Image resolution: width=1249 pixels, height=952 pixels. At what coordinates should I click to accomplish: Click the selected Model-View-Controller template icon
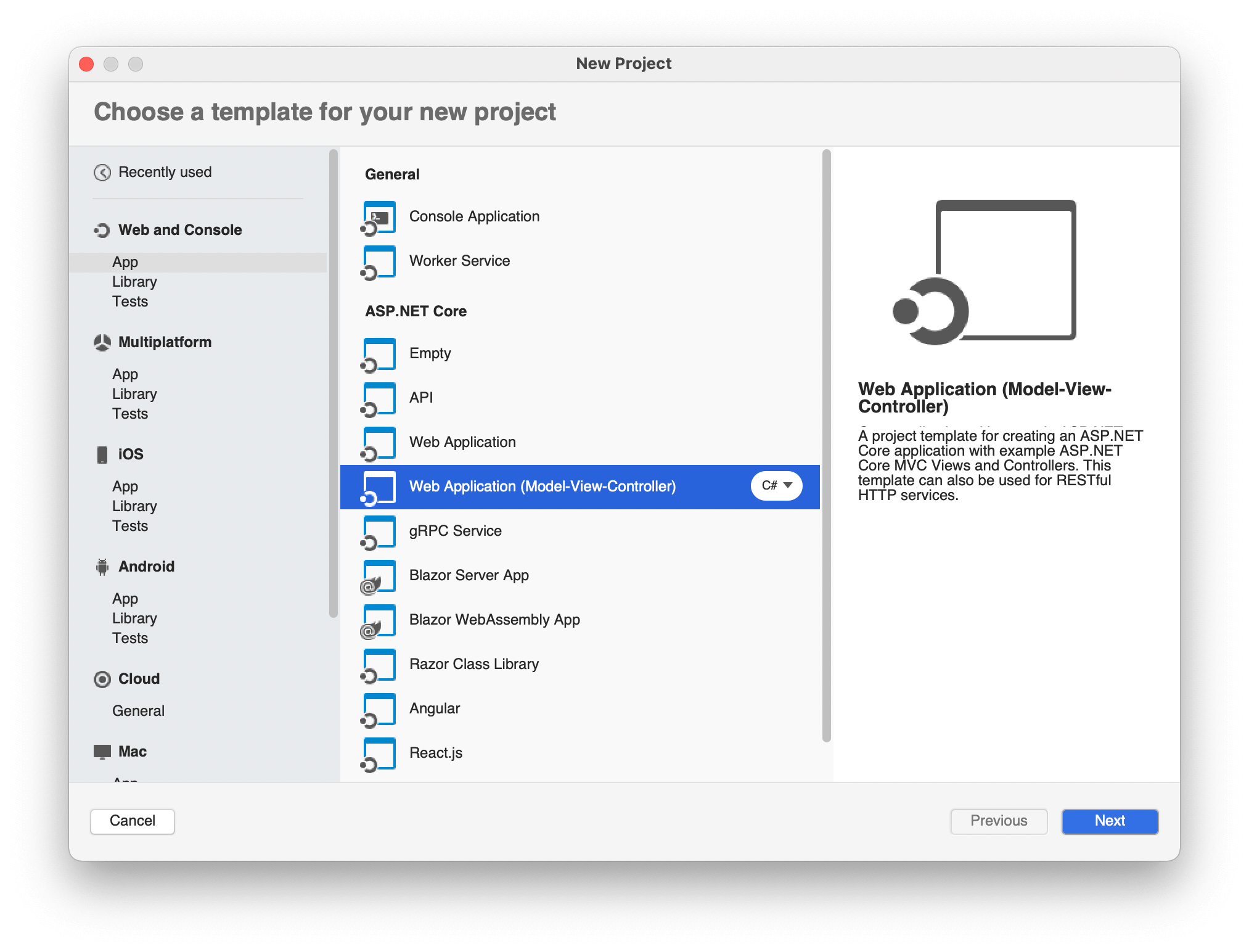378,488
